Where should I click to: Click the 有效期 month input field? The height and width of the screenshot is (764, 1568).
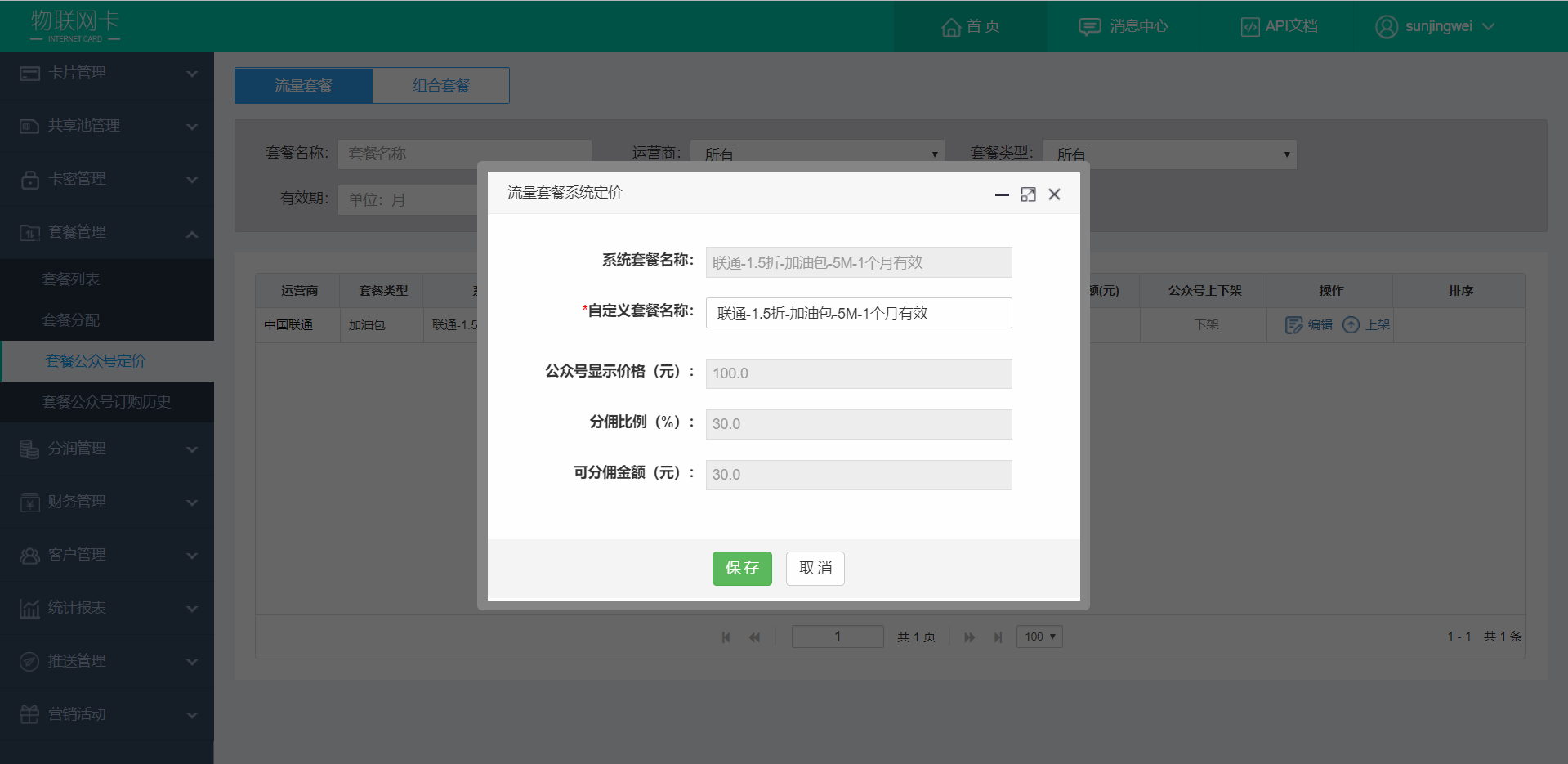click(409, 200)
